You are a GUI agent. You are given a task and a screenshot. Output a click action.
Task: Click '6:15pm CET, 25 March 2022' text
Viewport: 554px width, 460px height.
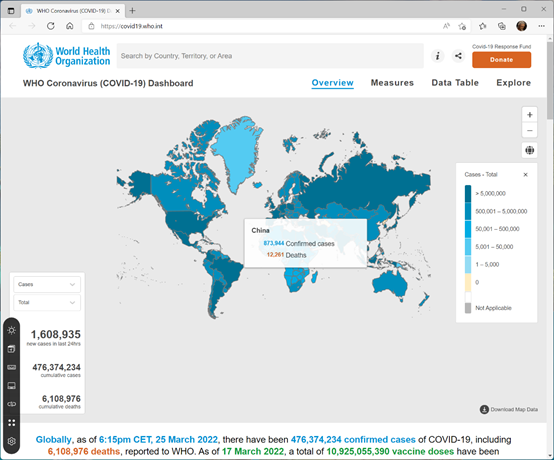(x=158, y=440)
